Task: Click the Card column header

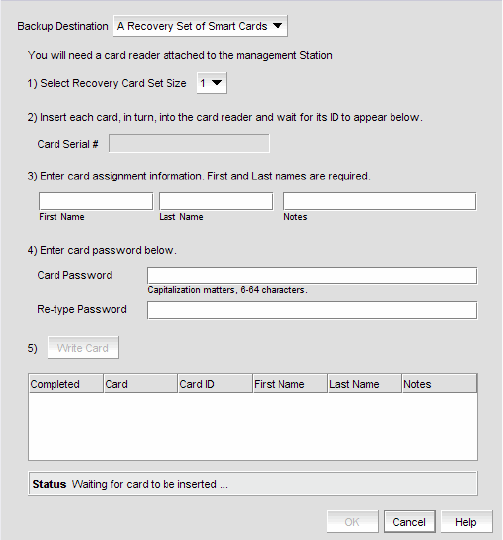Action: [140, 384]
